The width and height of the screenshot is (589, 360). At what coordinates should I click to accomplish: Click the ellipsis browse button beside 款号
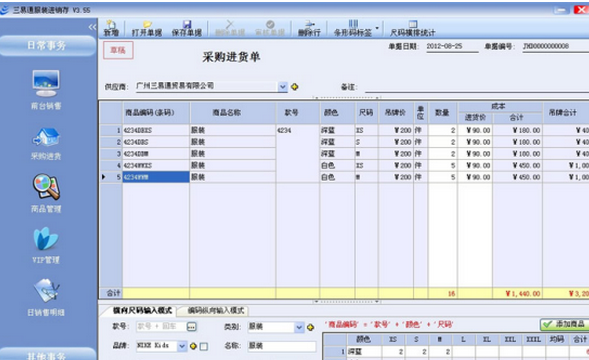pyautogui.click(x=192, y=327)
